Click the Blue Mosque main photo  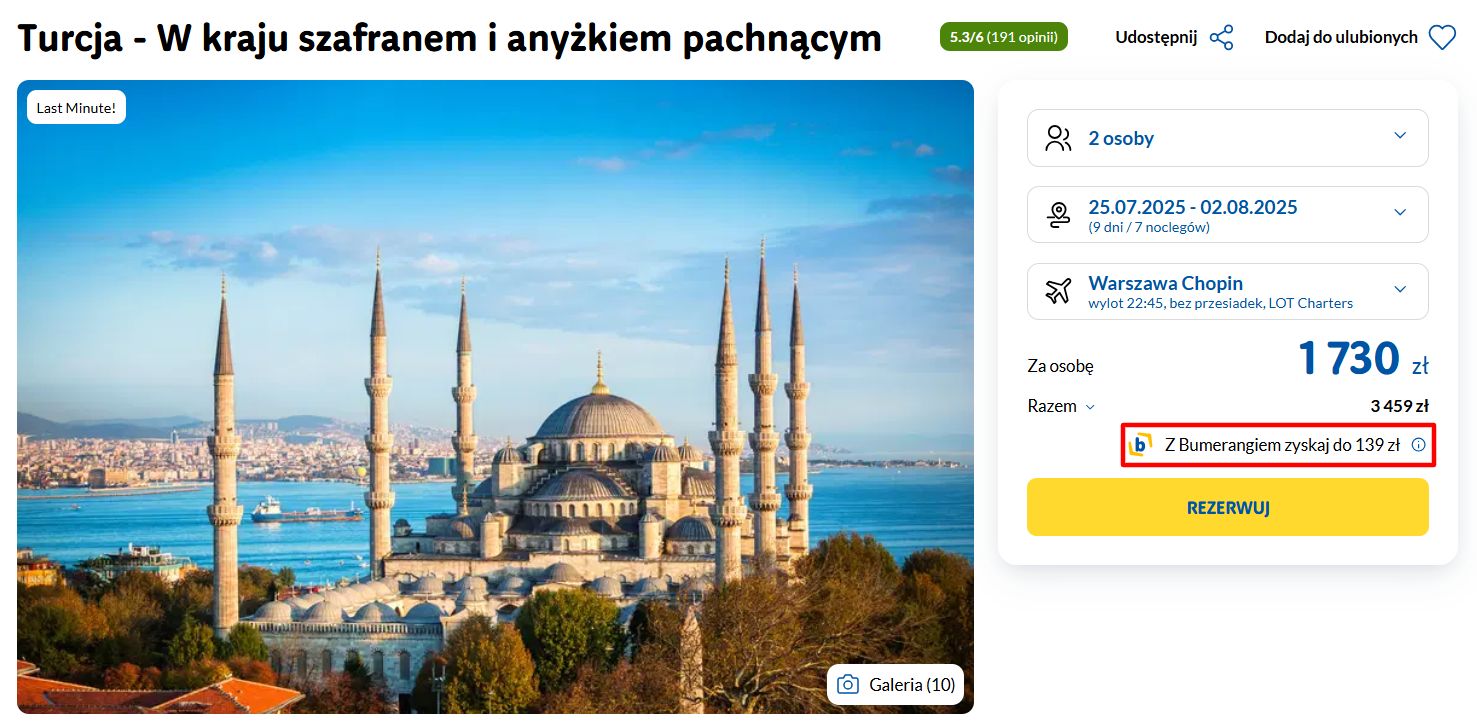[x=495, y=397]
